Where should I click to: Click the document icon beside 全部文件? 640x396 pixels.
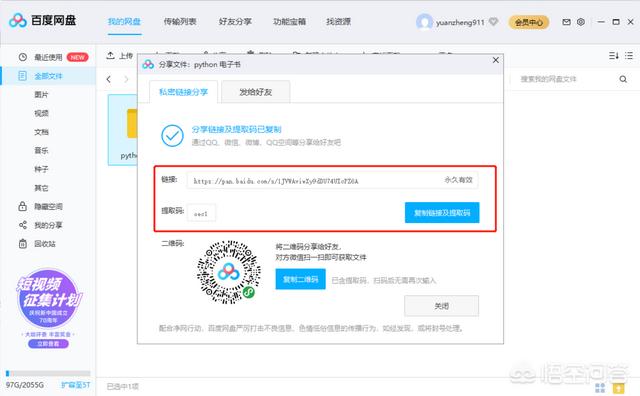[22, 76]
